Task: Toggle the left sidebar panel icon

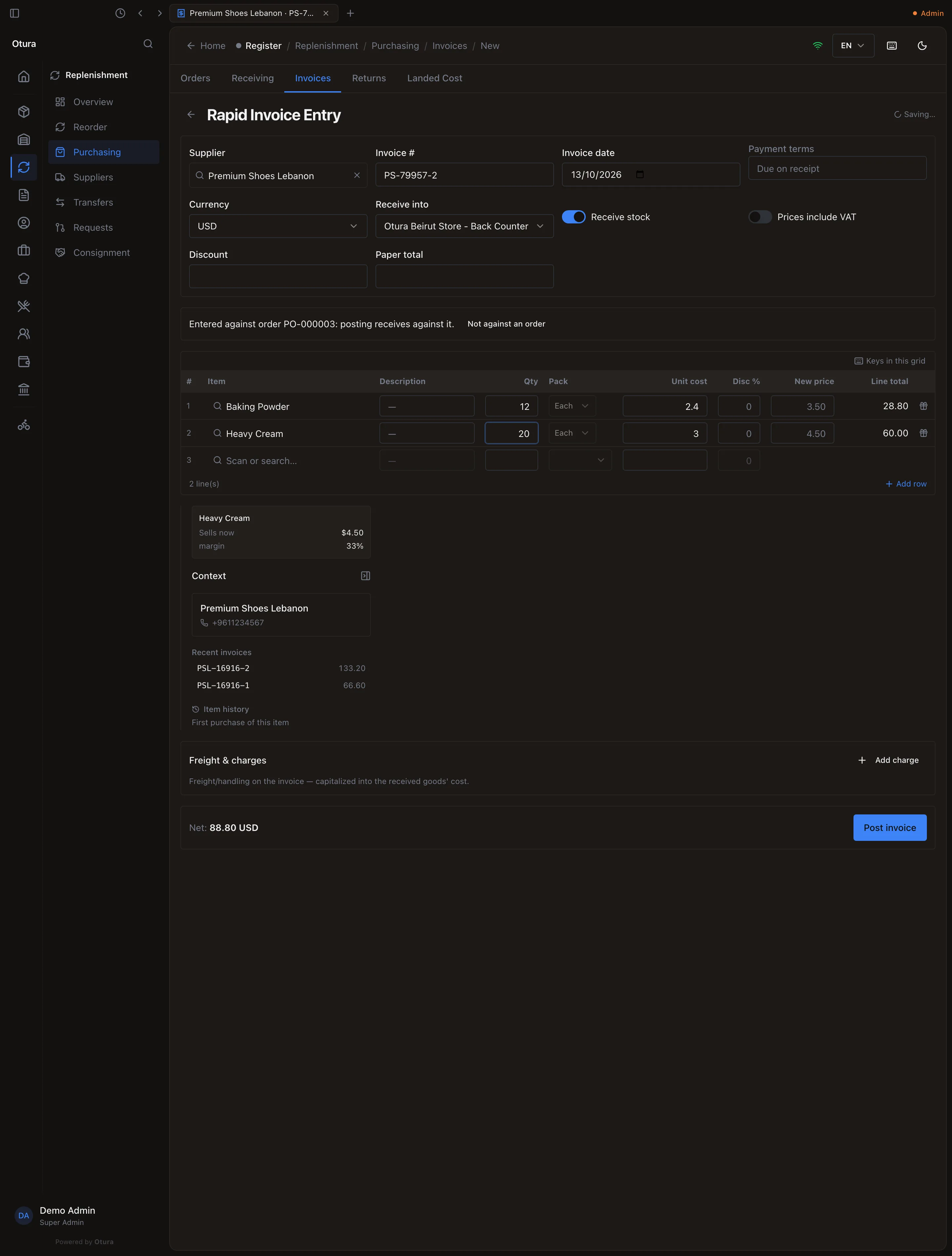Action: click(15, 13)
